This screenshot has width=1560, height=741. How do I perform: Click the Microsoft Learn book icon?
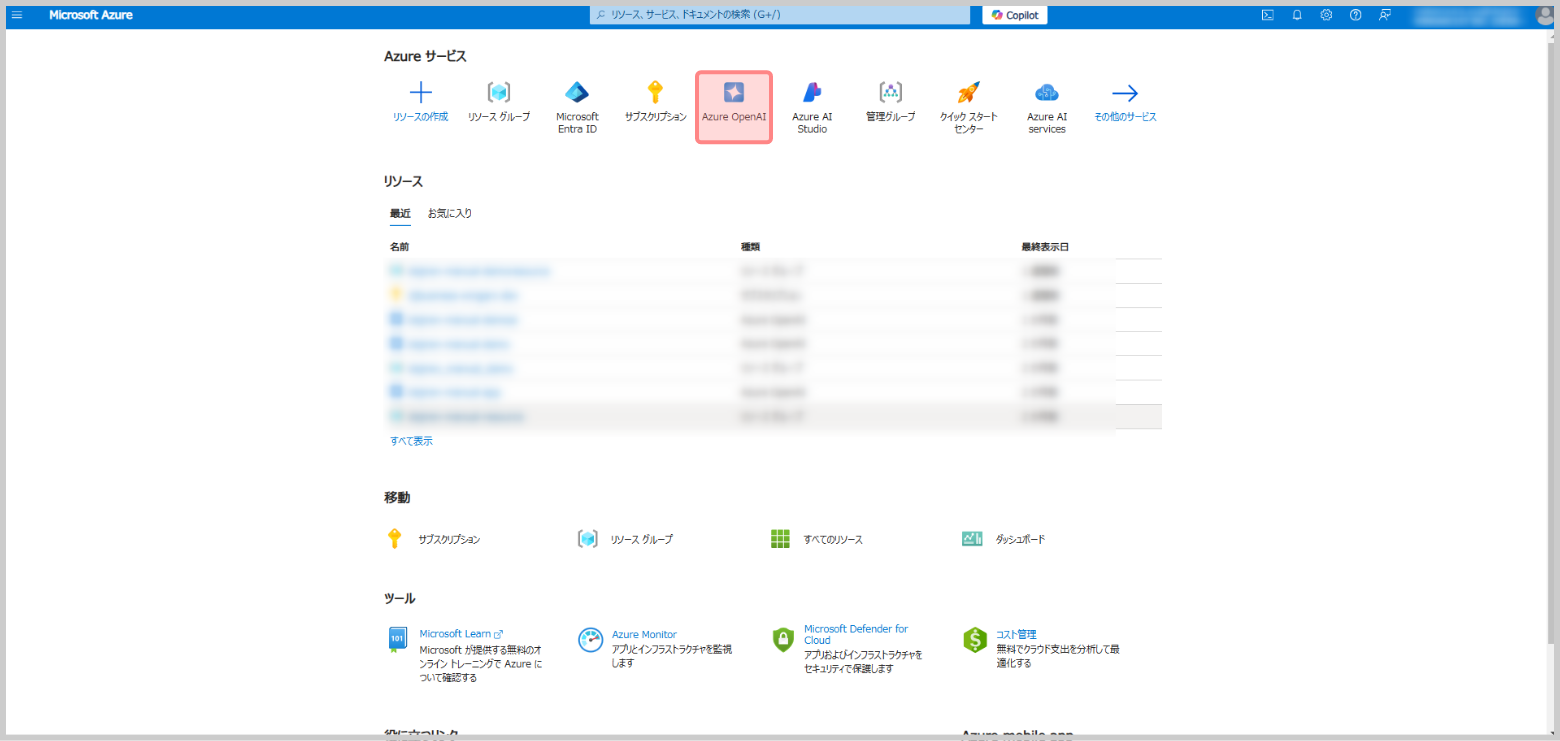point(397,640)
